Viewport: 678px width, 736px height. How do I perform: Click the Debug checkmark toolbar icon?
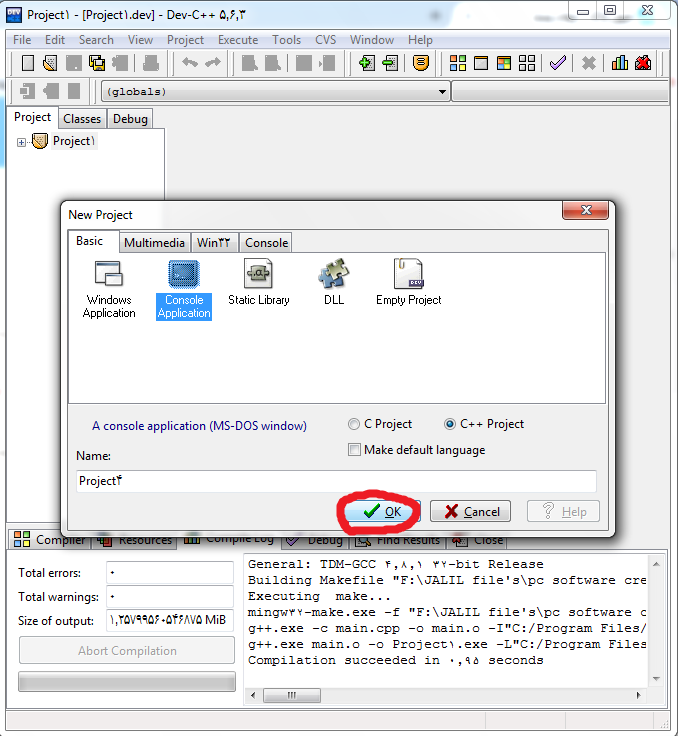[558, 62]
